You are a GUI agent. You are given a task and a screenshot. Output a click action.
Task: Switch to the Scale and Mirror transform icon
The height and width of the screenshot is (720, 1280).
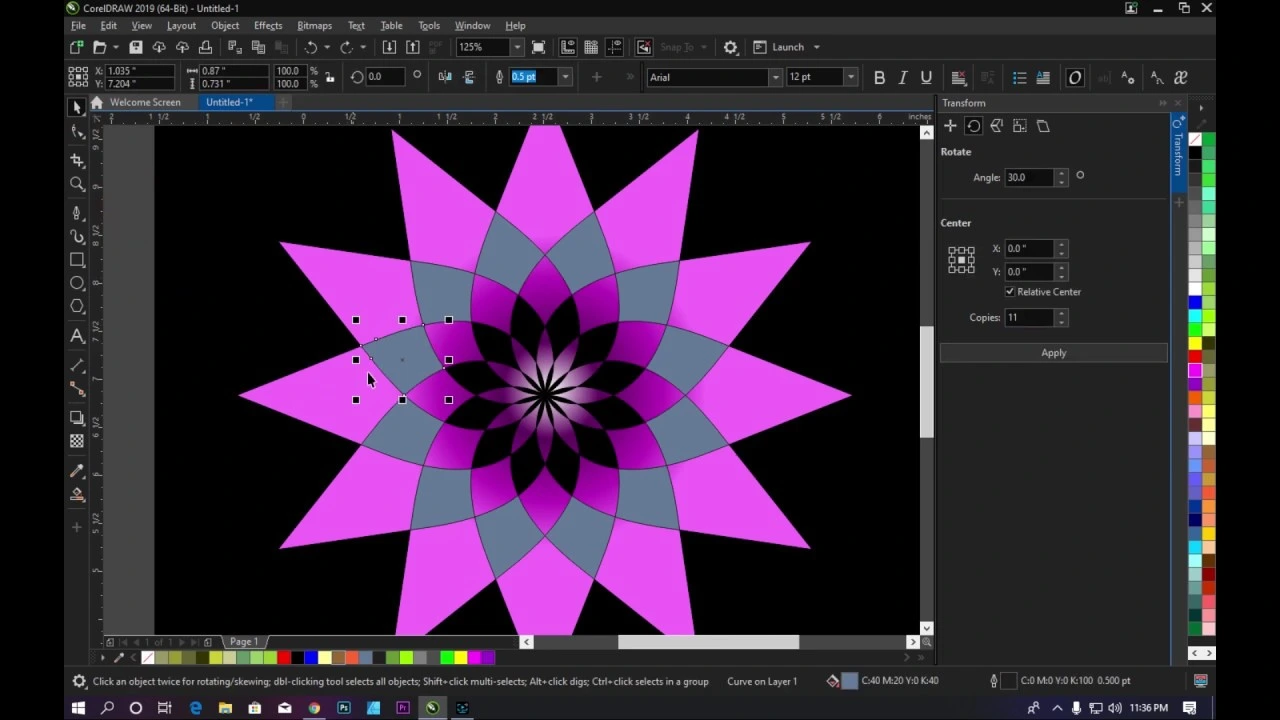pos(996,126)
